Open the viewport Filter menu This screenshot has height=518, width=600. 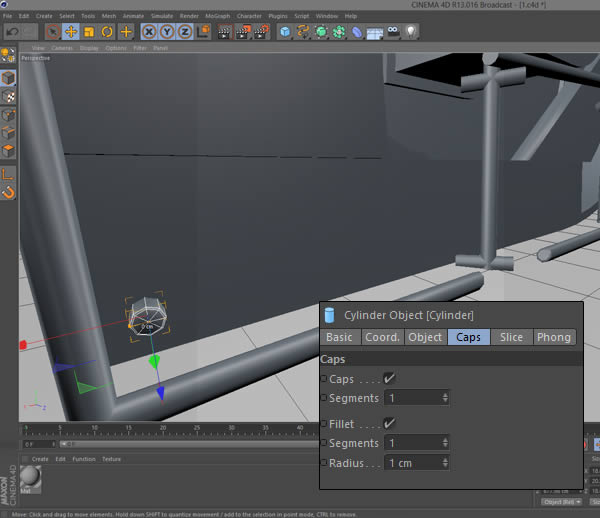click(140, 48)
